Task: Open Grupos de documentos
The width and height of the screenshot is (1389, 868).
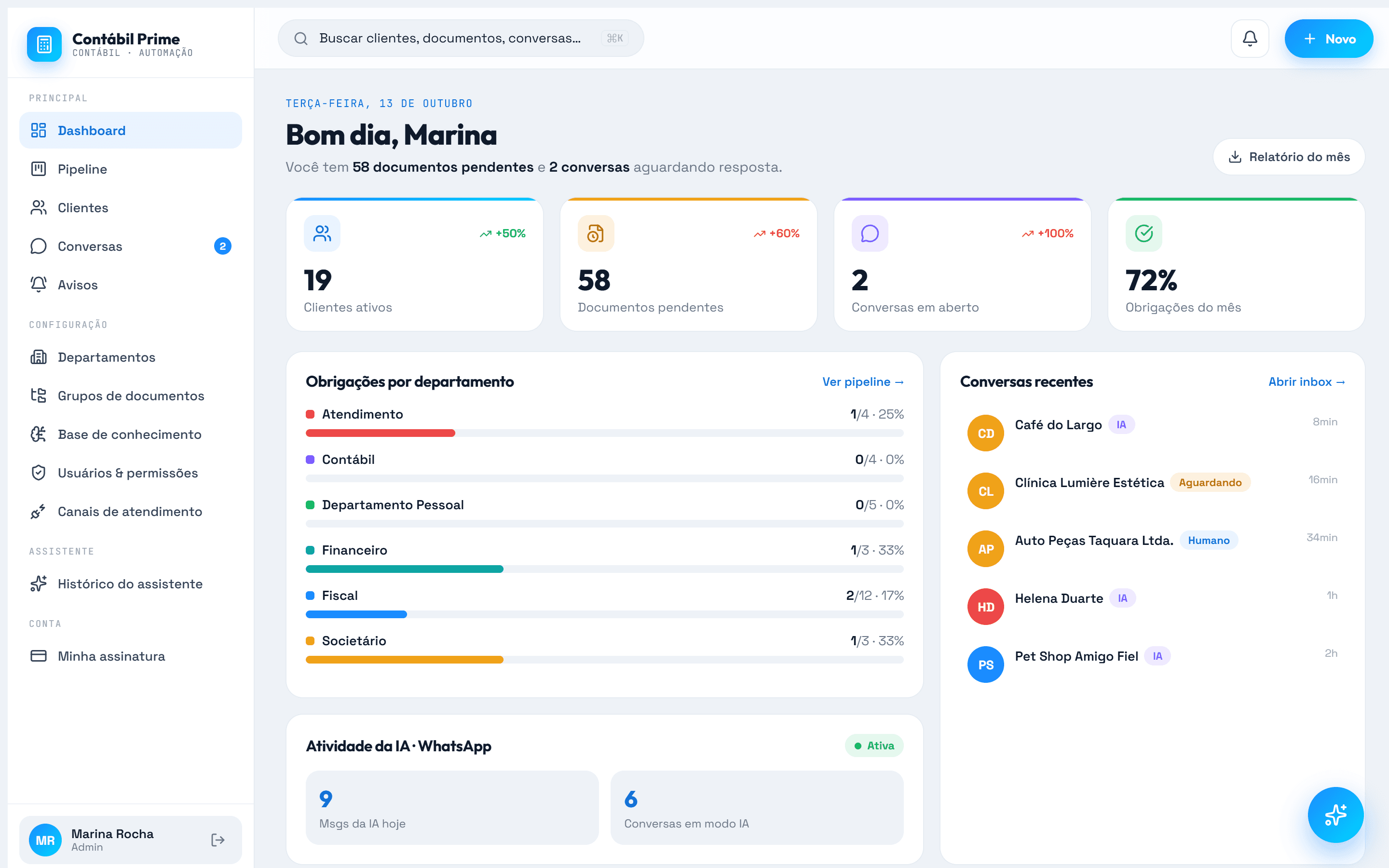Action: click(130, 395)
